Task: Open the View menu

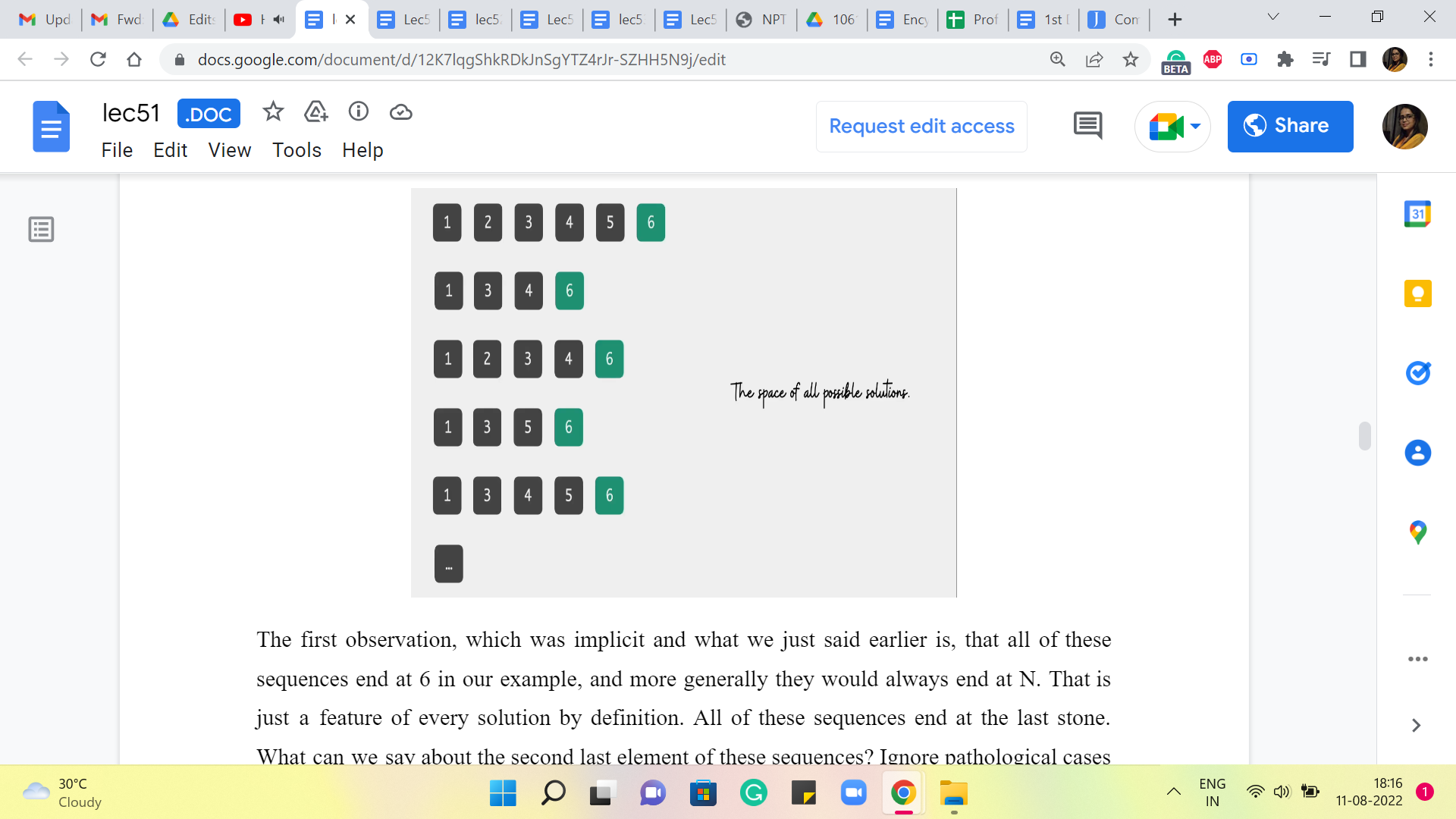Action: pos(229,150)
